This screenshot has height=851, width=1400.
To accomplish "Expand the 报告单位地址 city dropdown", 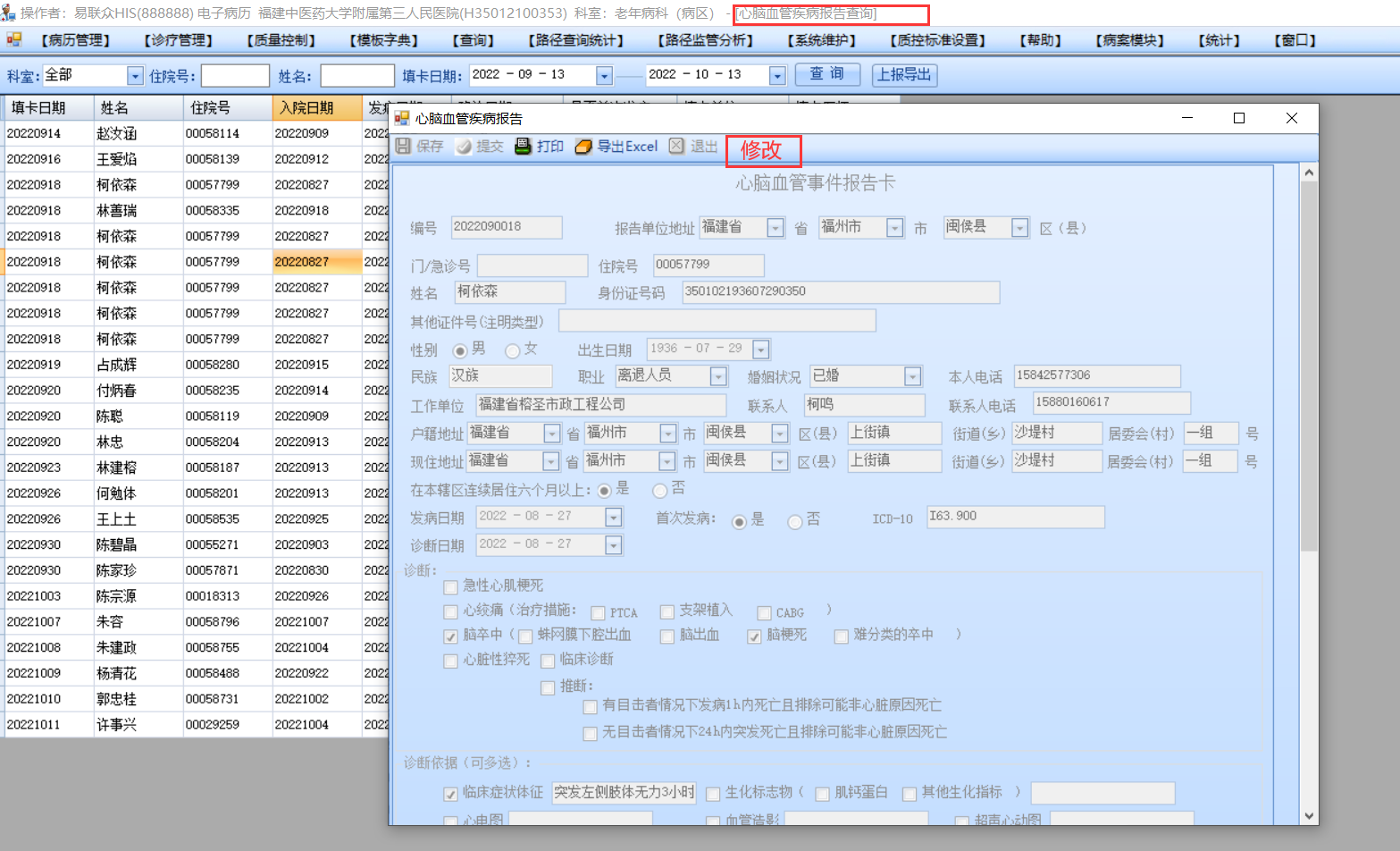I will (894, 228).
